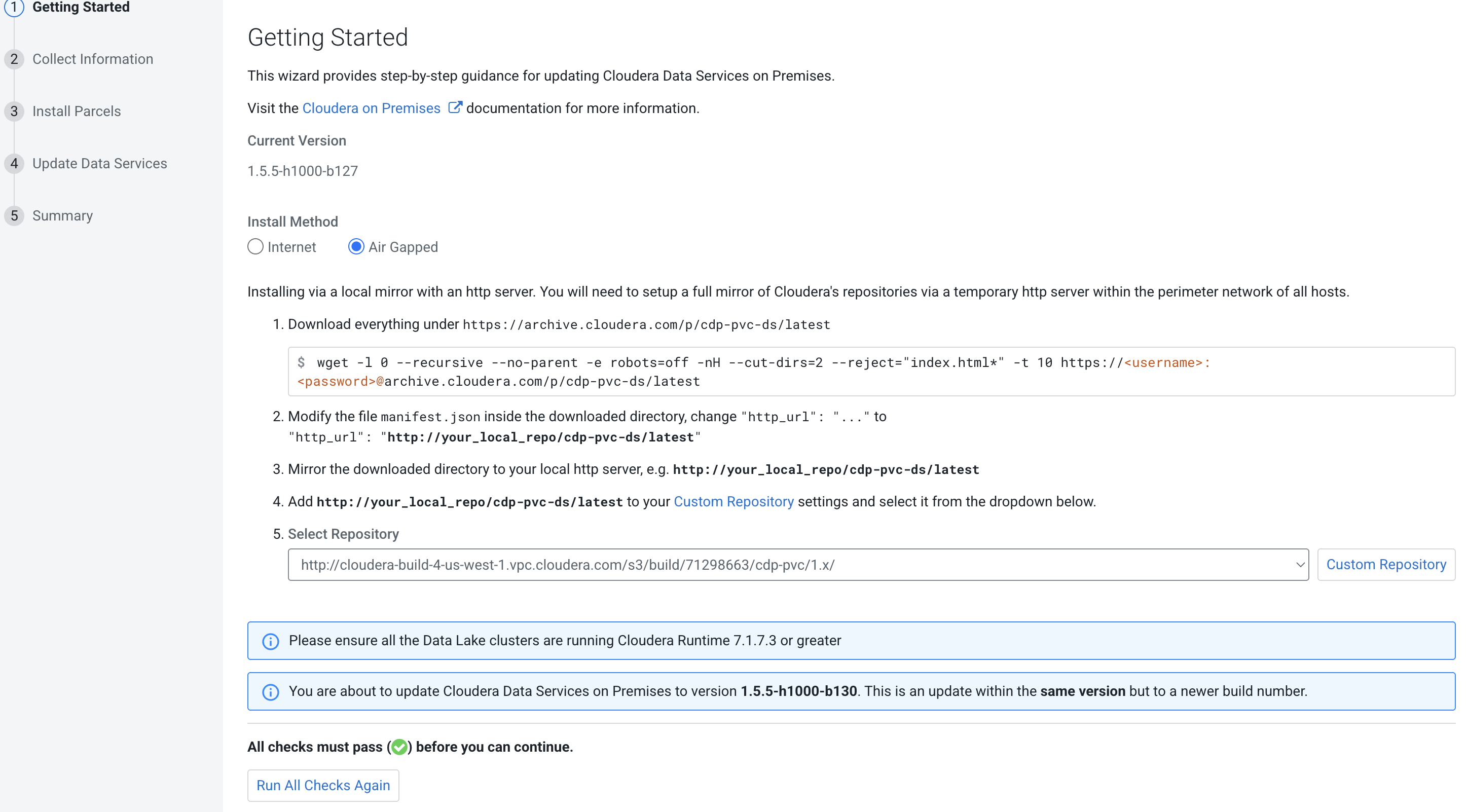Click the info icon in the version update notice
Viewport: 1467px width, 812px height.
(x=271, y=692)
